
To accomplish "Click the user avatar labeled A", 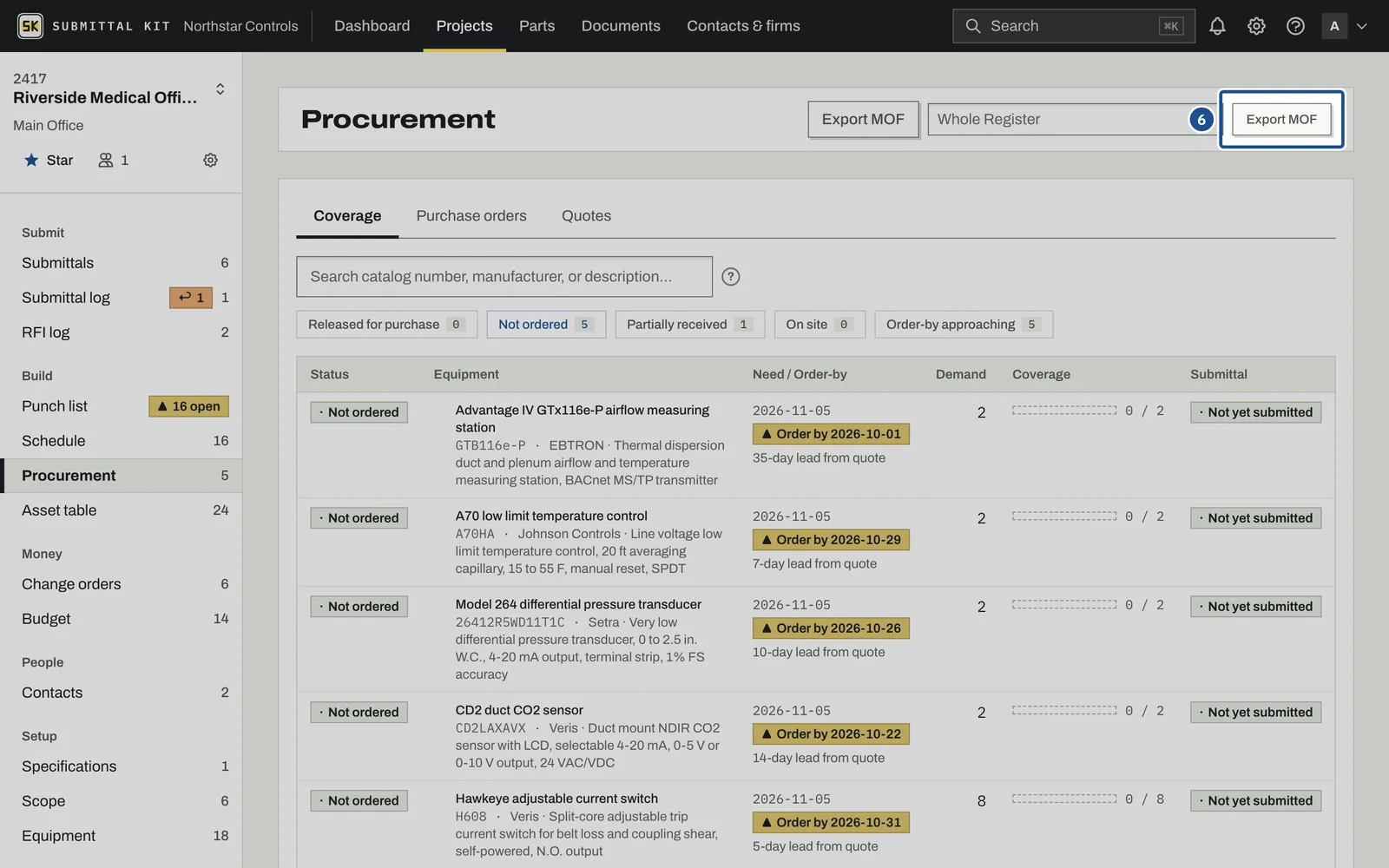I will click(x=1334, y=26).
